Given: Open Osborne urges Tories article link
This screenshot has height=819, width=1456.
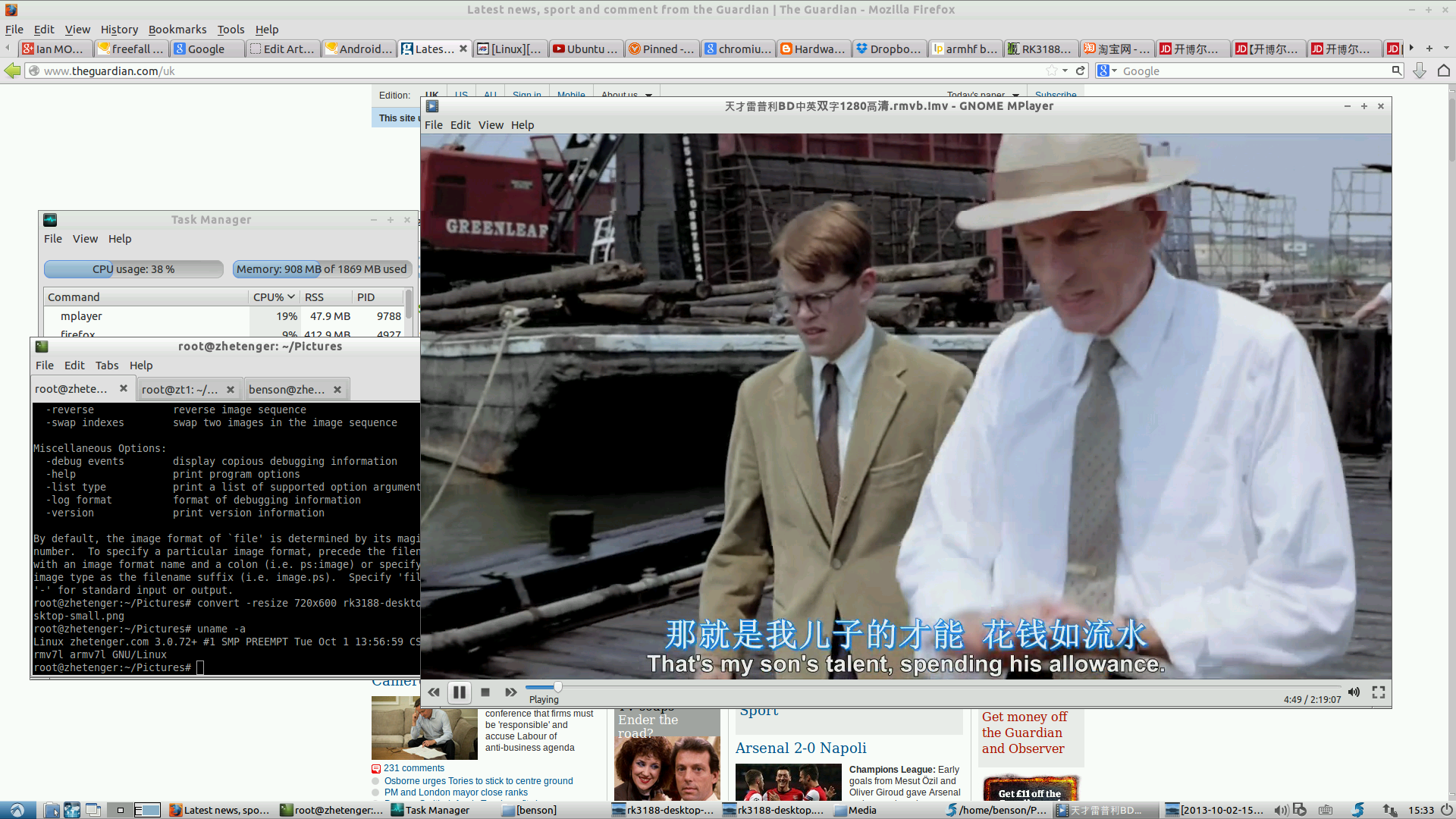Looking at the screenshot, I should pos(479,781).
